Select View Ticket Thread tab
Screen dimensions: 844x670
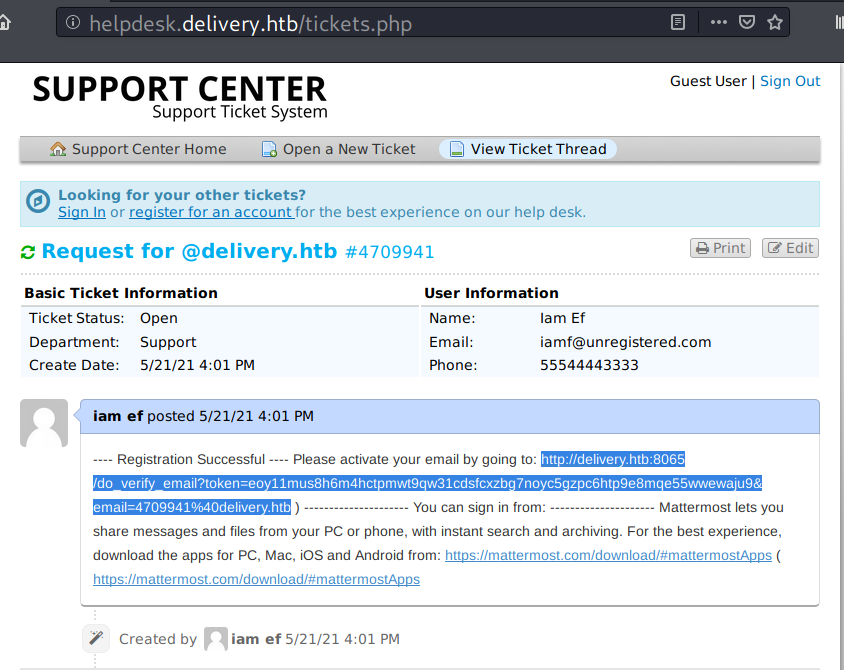coord(528,149)
